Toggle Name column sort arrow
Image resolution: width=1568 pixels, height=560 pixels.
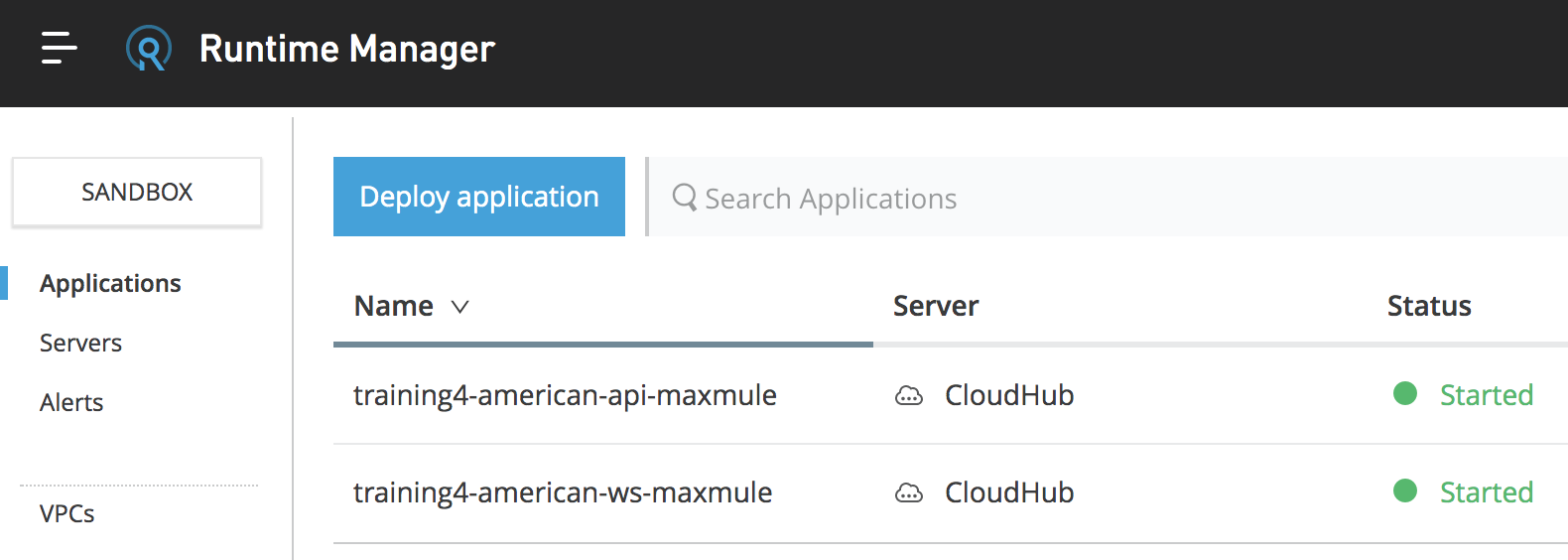point(459,307)
